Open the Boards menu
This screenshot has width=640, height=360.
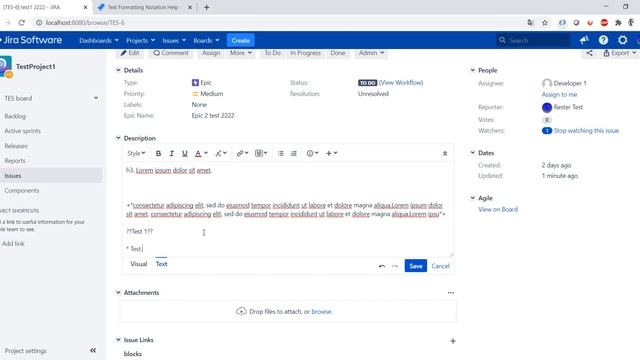(x=206, y=40)
